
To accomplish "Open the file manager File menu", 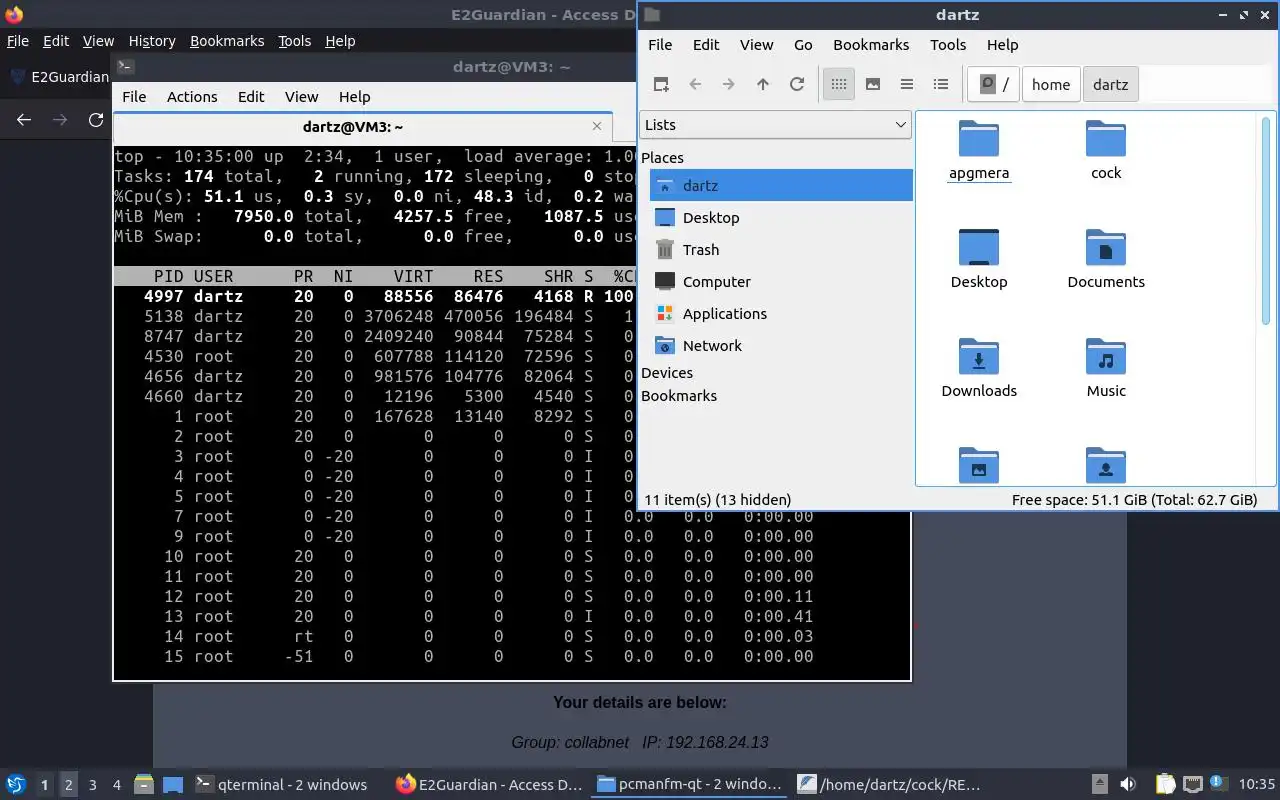I will coord(660,45).
